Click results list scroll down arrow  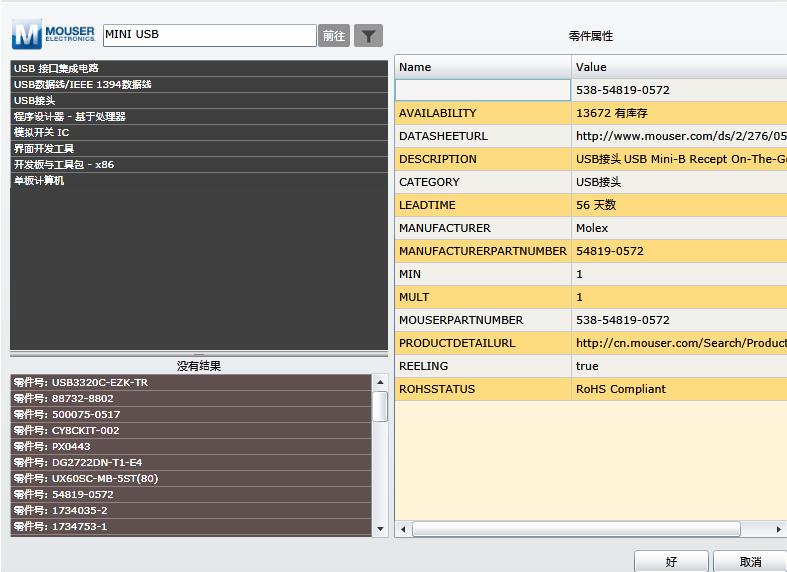click(380, 529)
